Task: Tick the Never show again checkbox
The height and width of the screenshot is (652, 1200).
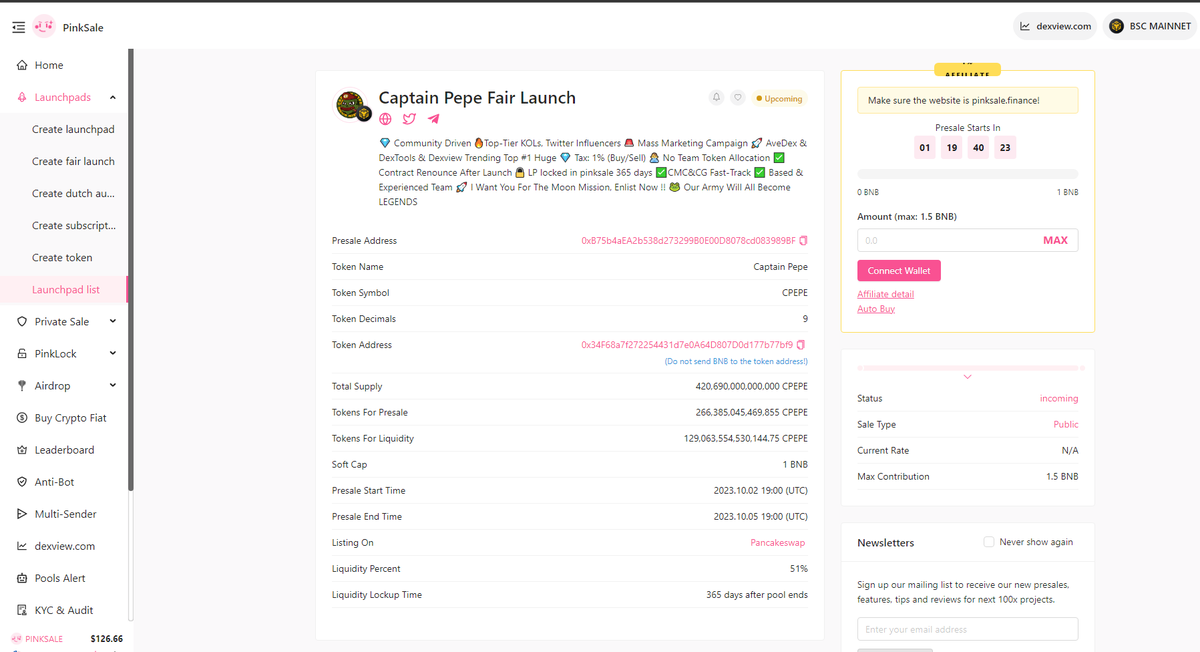Action: point(989,542)
